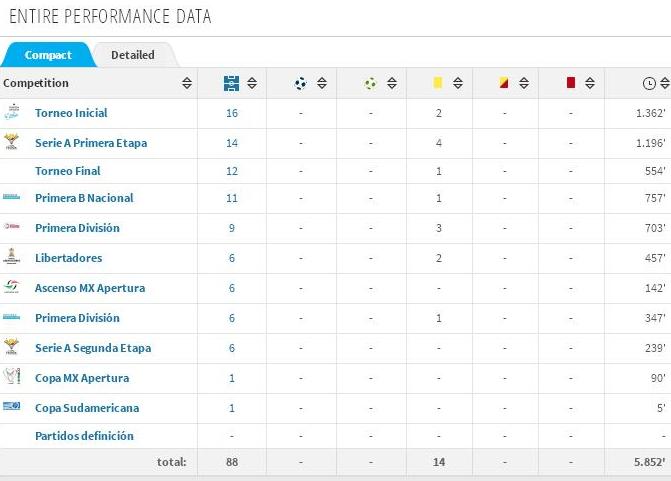Open the Torneo Inicial competition link

click(x=71, y=113)
